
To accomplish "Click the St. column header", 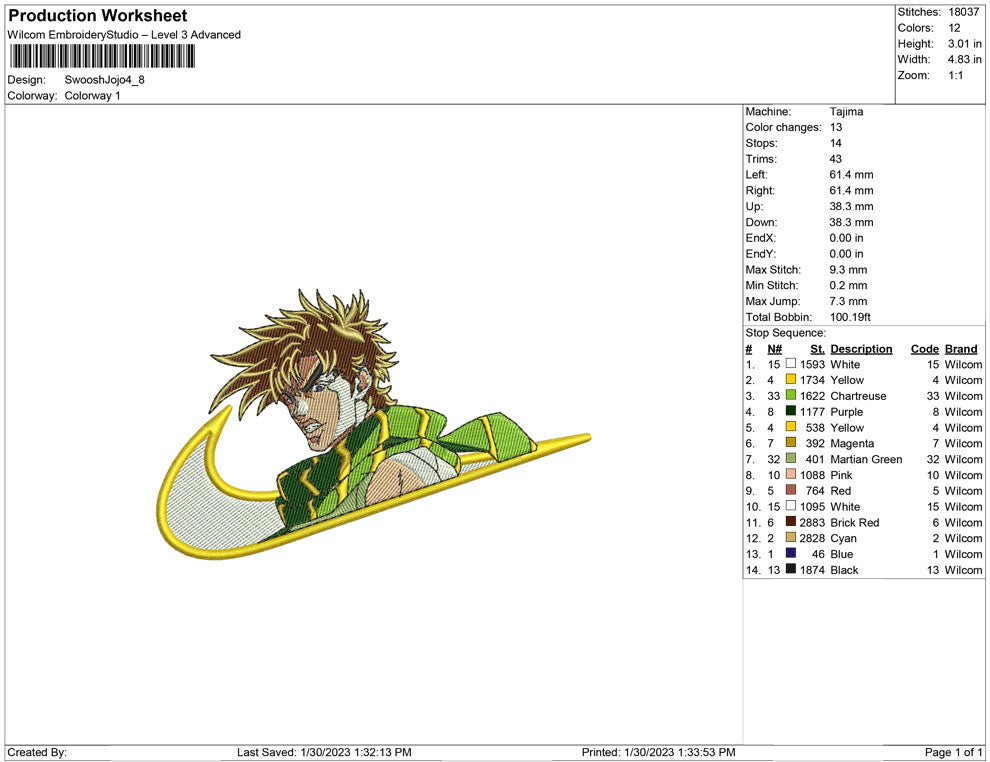I will pyautogui.click(x=818, y=349).
